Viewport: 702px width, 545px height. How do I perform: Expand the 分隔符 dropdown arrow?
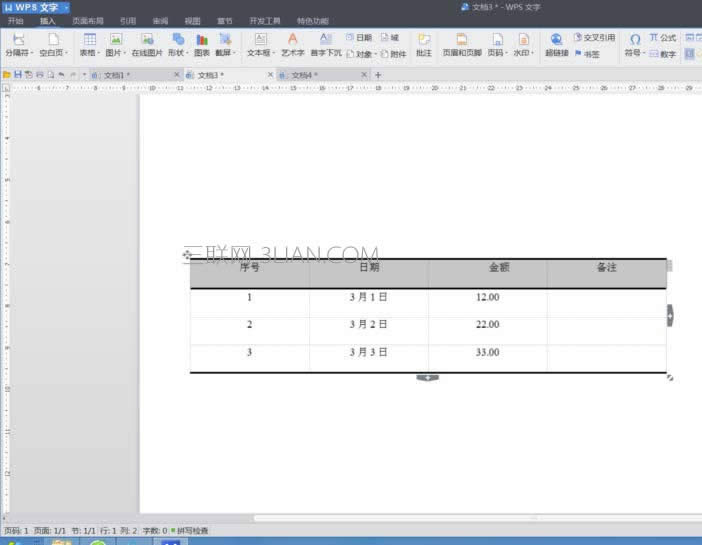(x=32, y=53)
